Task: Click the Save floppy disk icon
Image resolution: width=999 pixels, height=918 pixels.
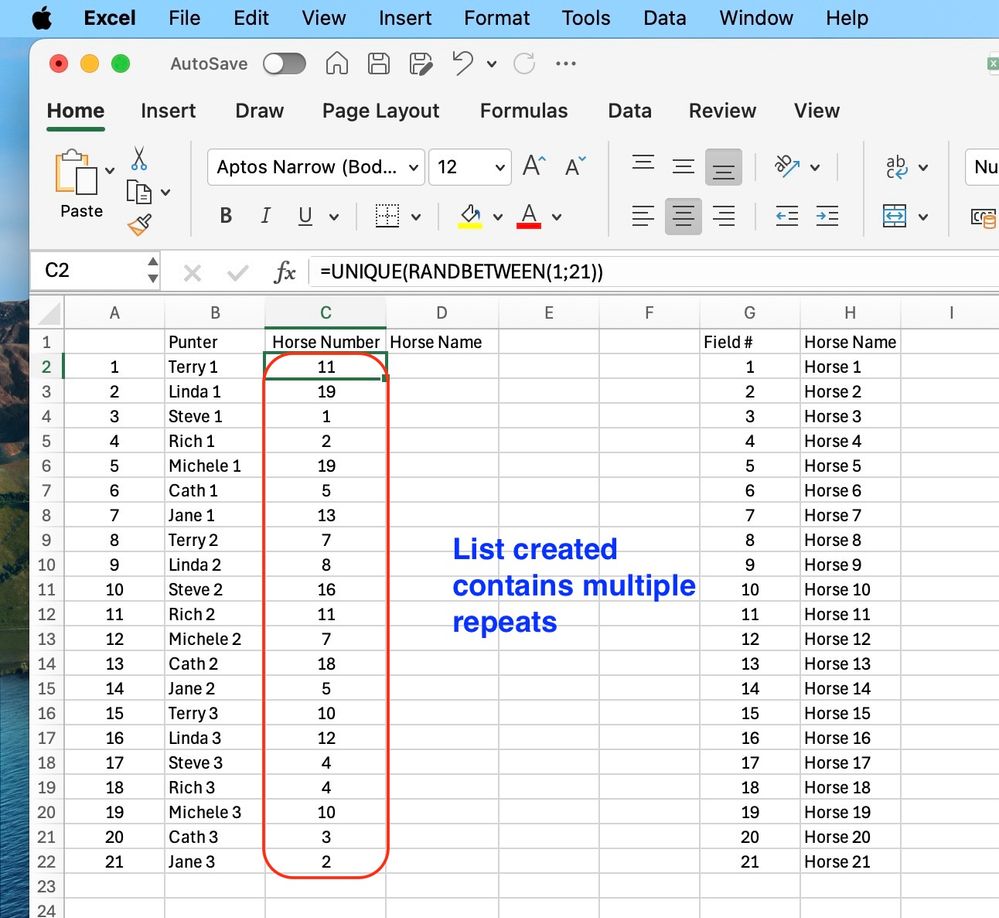Action: [378, 63]
